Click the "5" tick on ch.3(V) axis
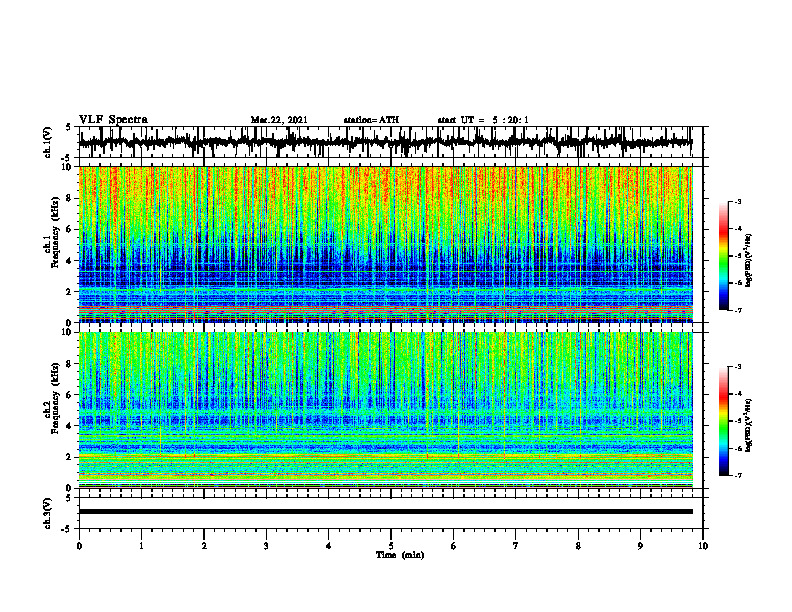 pyautogui.click(x=70, y=498)
